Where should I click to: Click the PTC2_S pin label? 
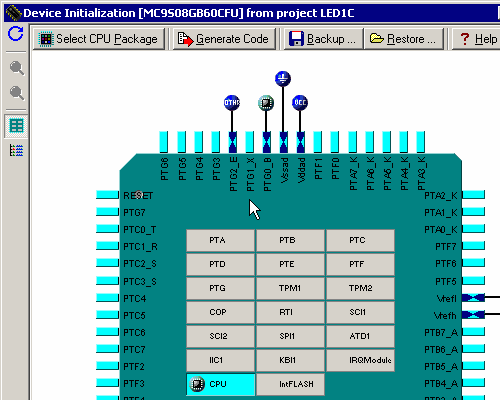[x=140, y=264]
